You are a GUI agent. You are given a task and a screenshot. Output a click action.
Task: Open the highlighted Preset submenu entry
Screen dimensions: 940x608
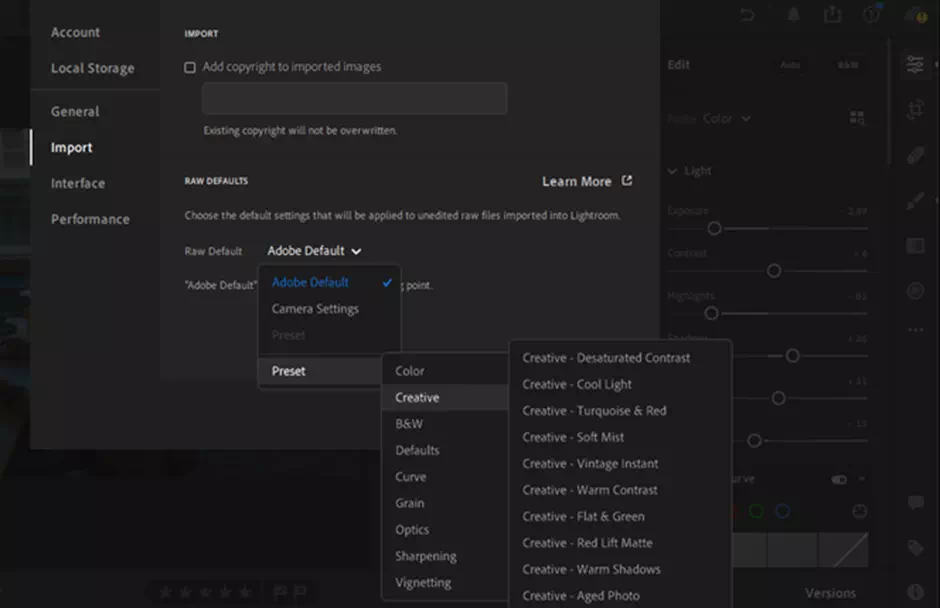(320, 371)
